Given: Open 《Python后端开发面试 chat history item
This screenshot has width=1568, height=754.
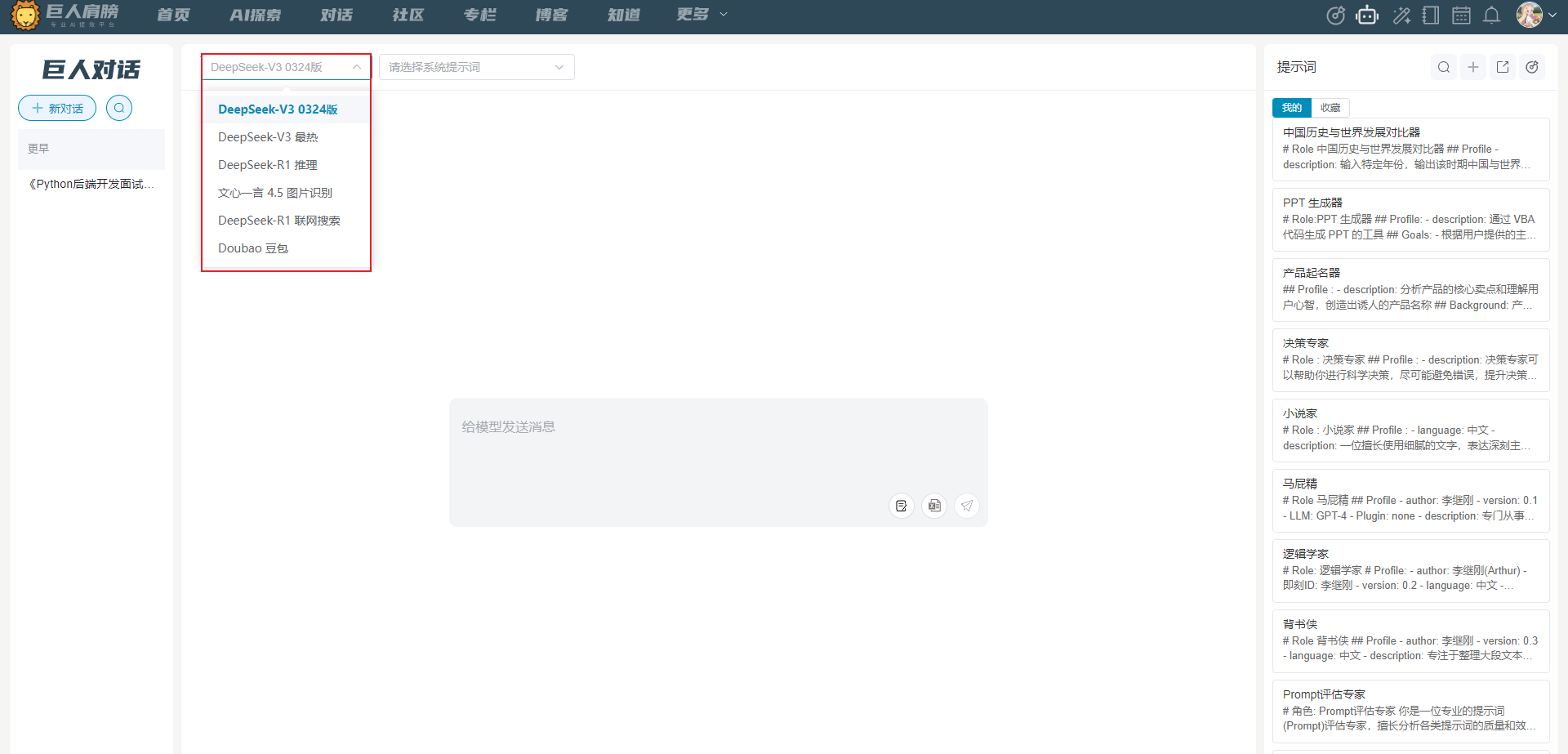Looking at the screenshot, I should pyautogui.click(x=91, y=184).
